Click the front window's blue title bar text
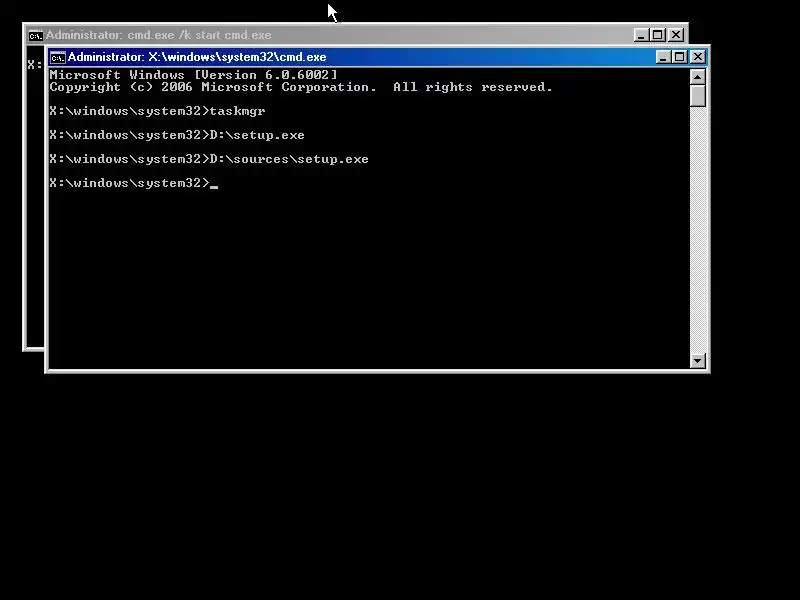The width and height of the screenshot is (800, 600). 197,57
